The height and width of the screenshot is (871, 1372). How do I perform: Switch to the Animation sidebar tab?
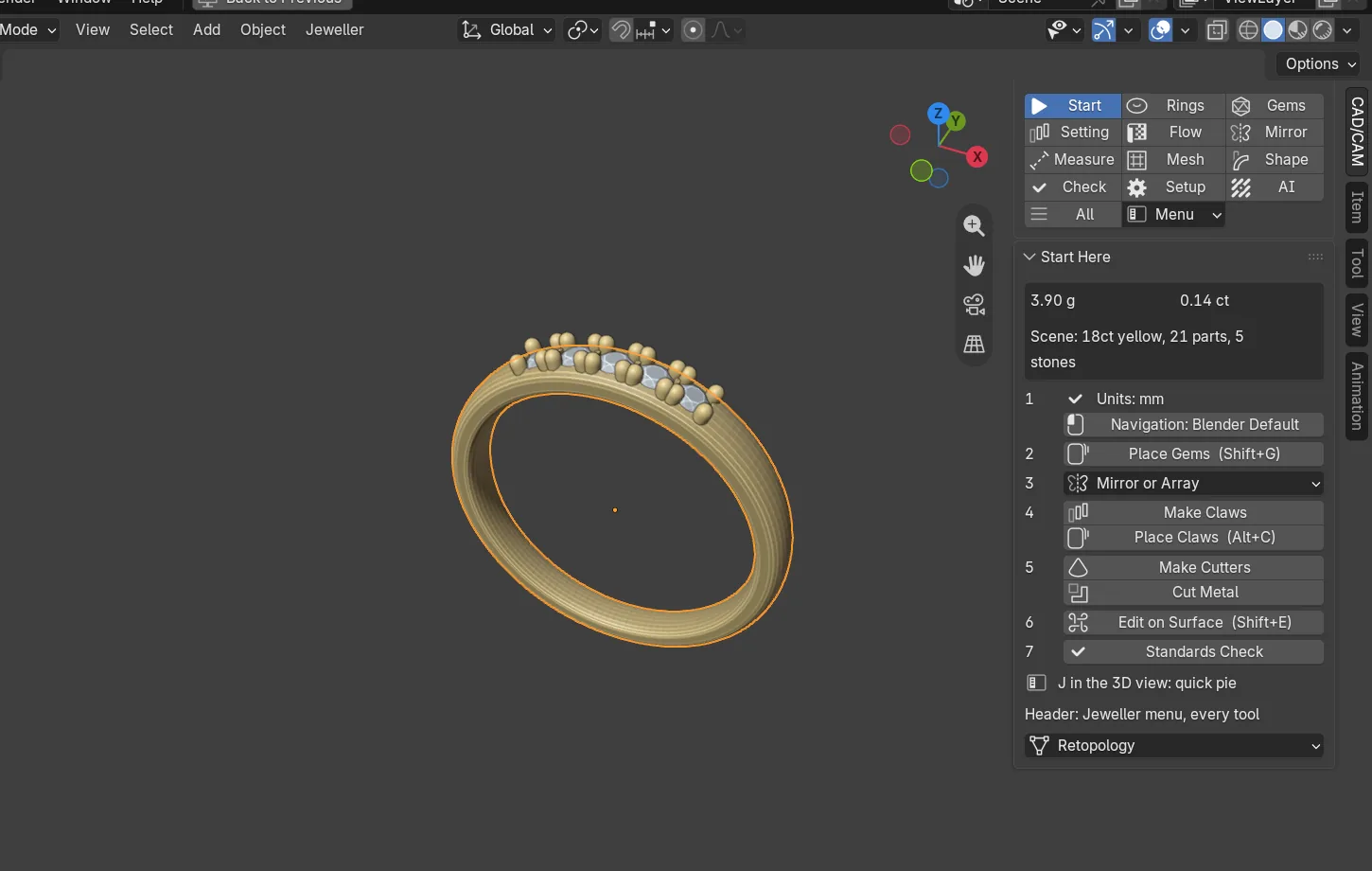(1357, 396)
